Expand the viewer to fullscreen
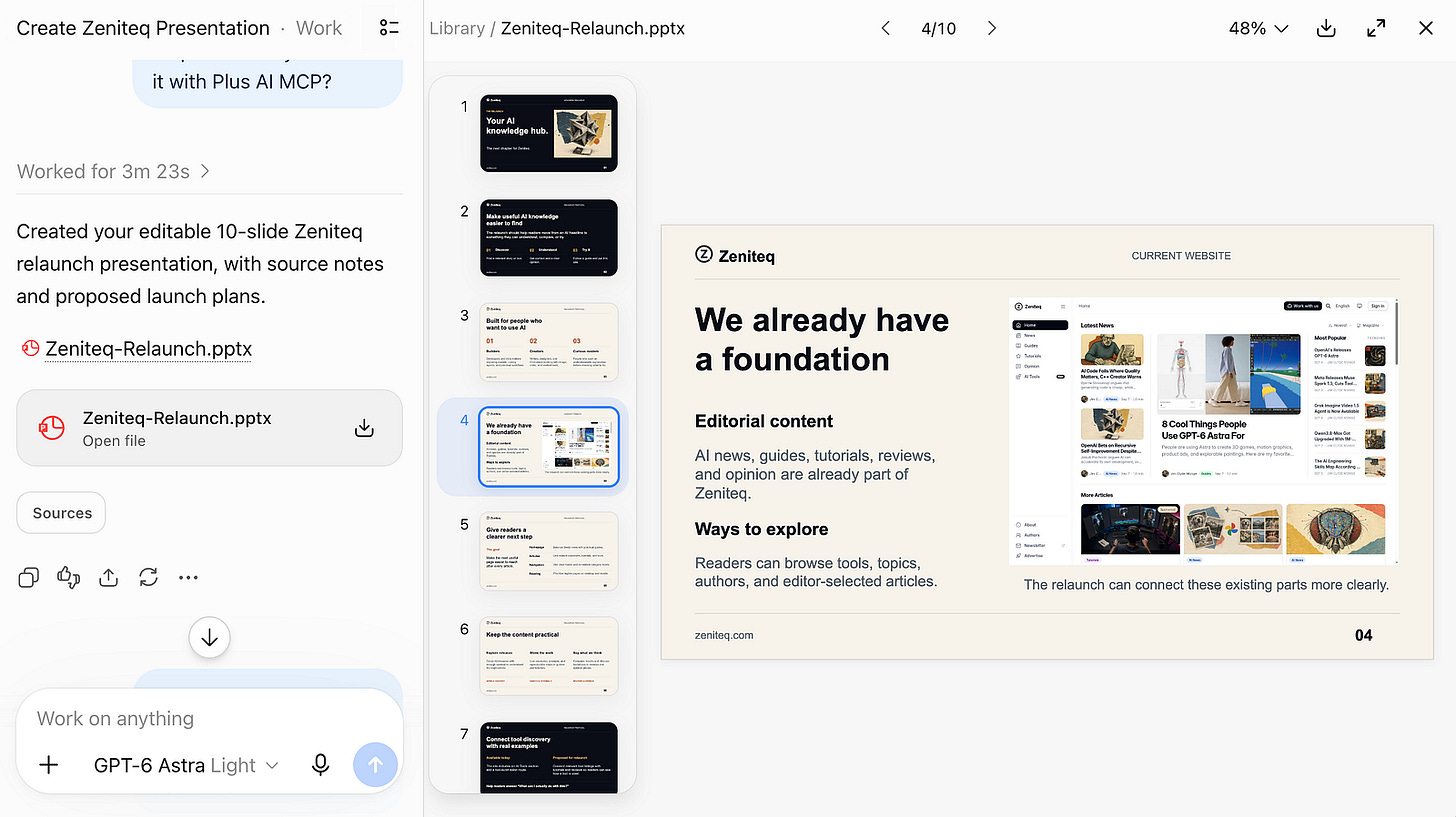The image size is (1456, 817). (x=1376, y=28)
